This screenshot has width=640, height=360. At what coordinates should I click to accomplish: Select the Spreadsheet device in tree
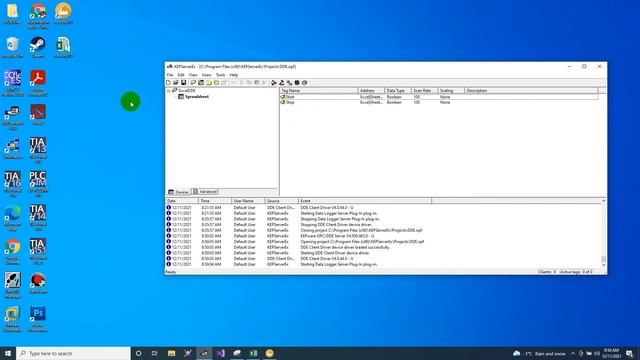(x=193, y=97)
